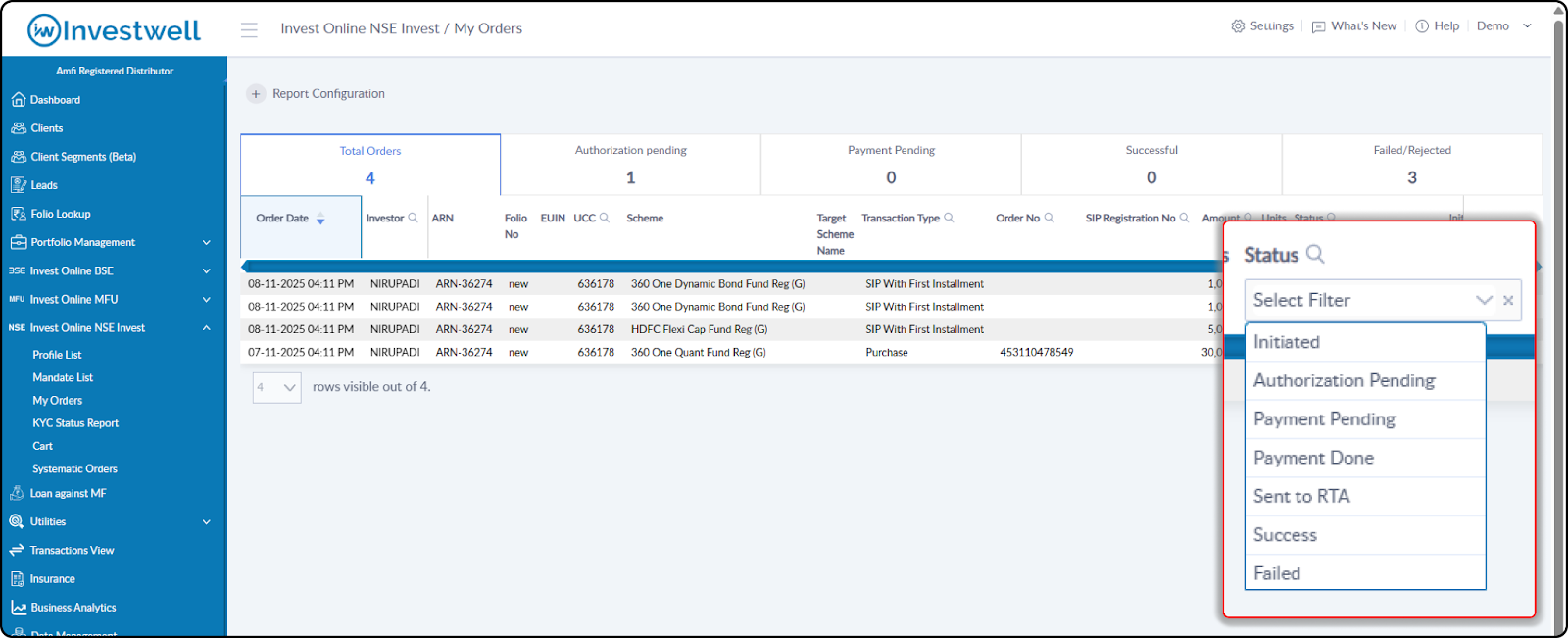
Task: Click the Insurance sidebar icon
Action: 17,579
